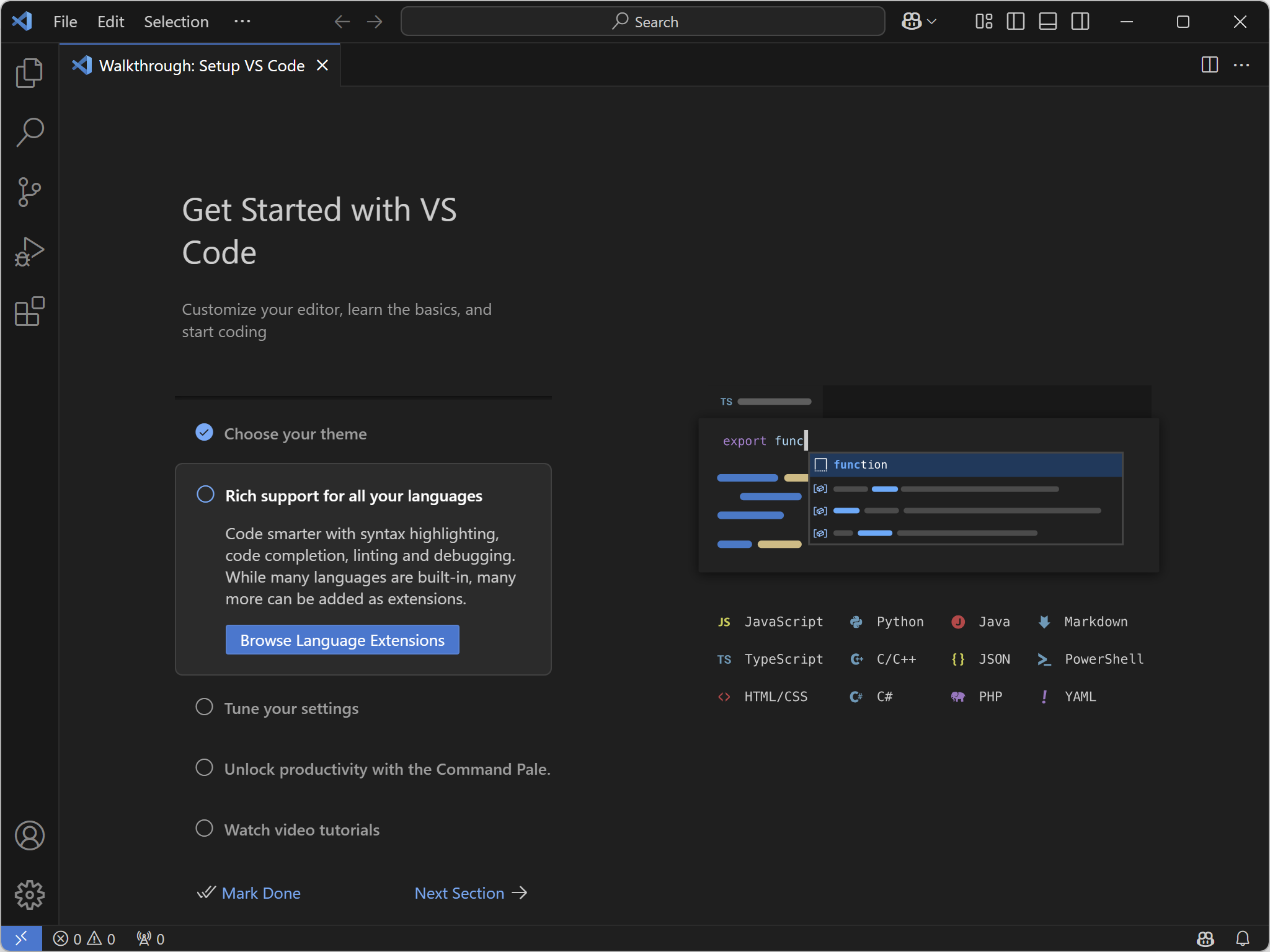Click the Next Section link

[x=470, y=892]
